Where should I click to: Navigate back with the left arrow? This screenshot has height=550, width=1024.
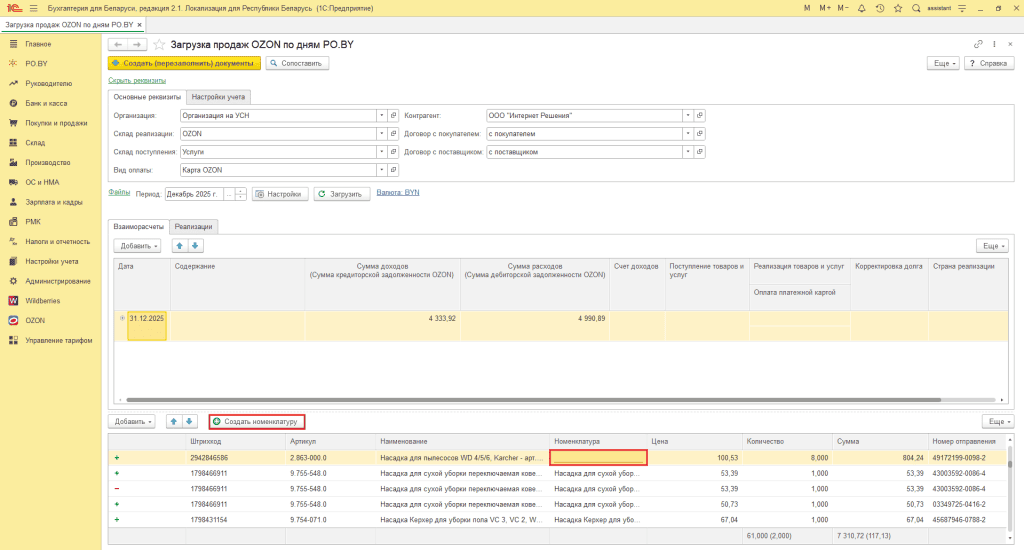point(118,44)
